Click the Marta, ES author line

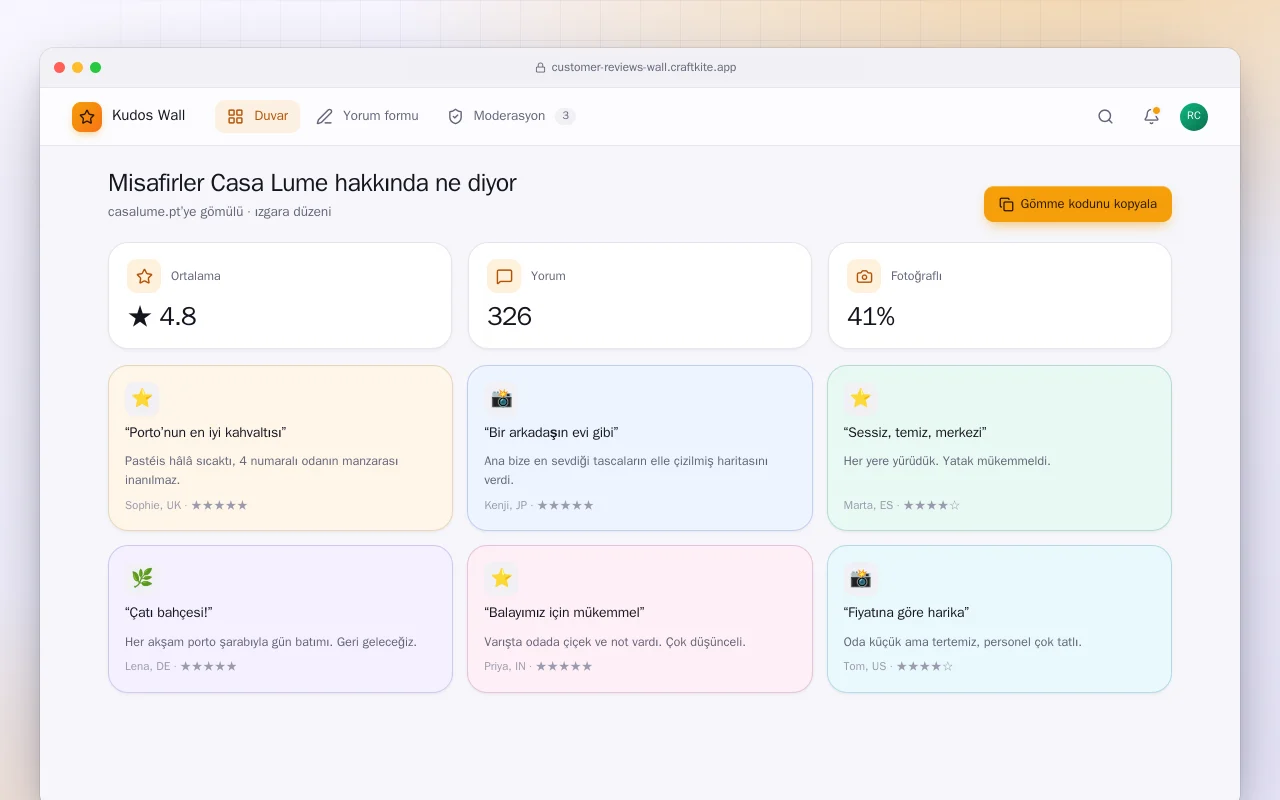(x=902, y=506)
